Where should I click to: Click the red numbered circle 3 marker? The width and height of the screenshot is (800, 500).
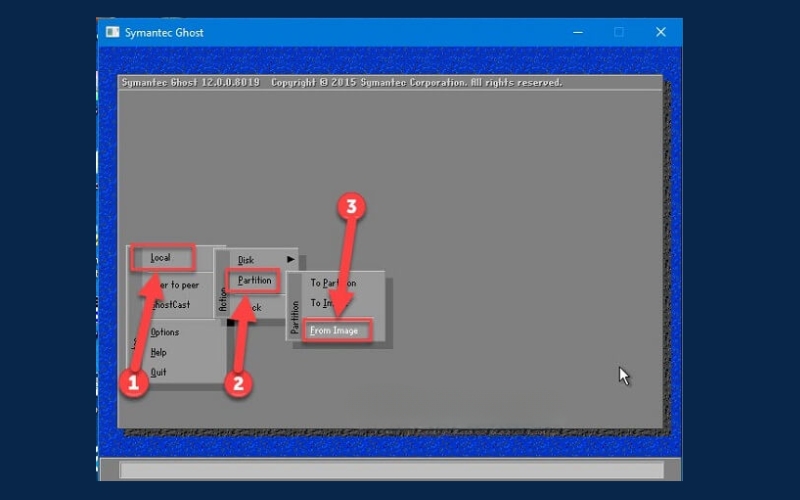pos(350,208)
